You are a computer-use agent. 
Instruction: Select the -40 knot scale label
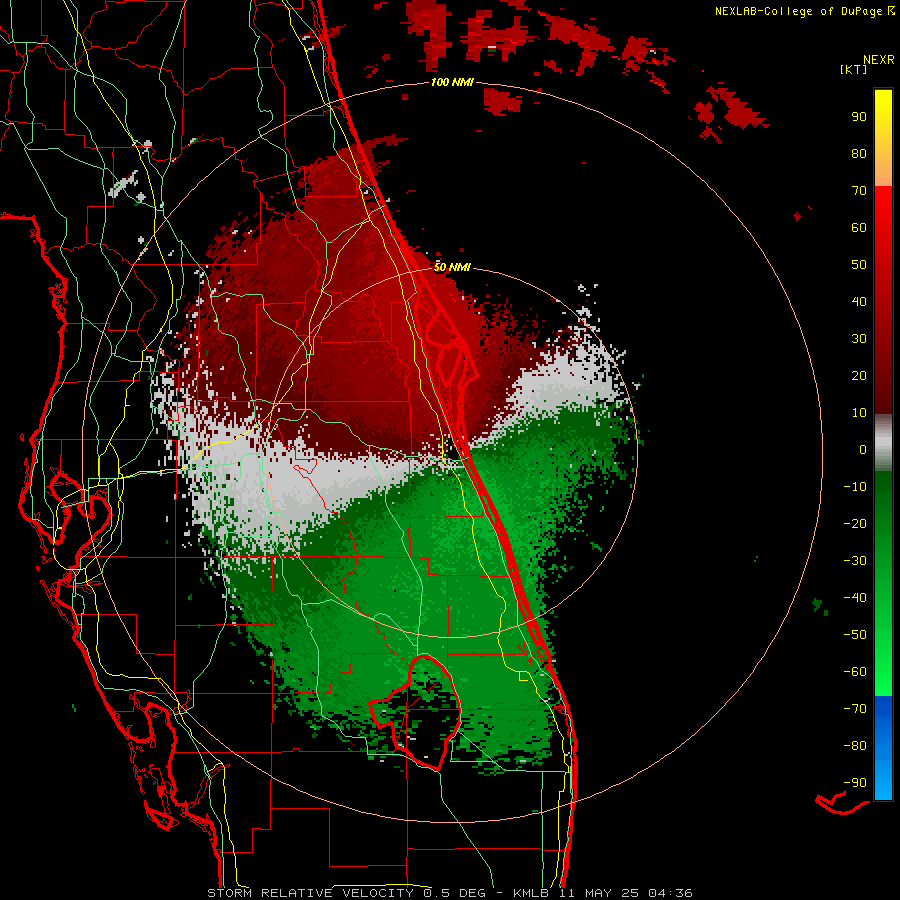pyautogui.click(x=855, y=598)
